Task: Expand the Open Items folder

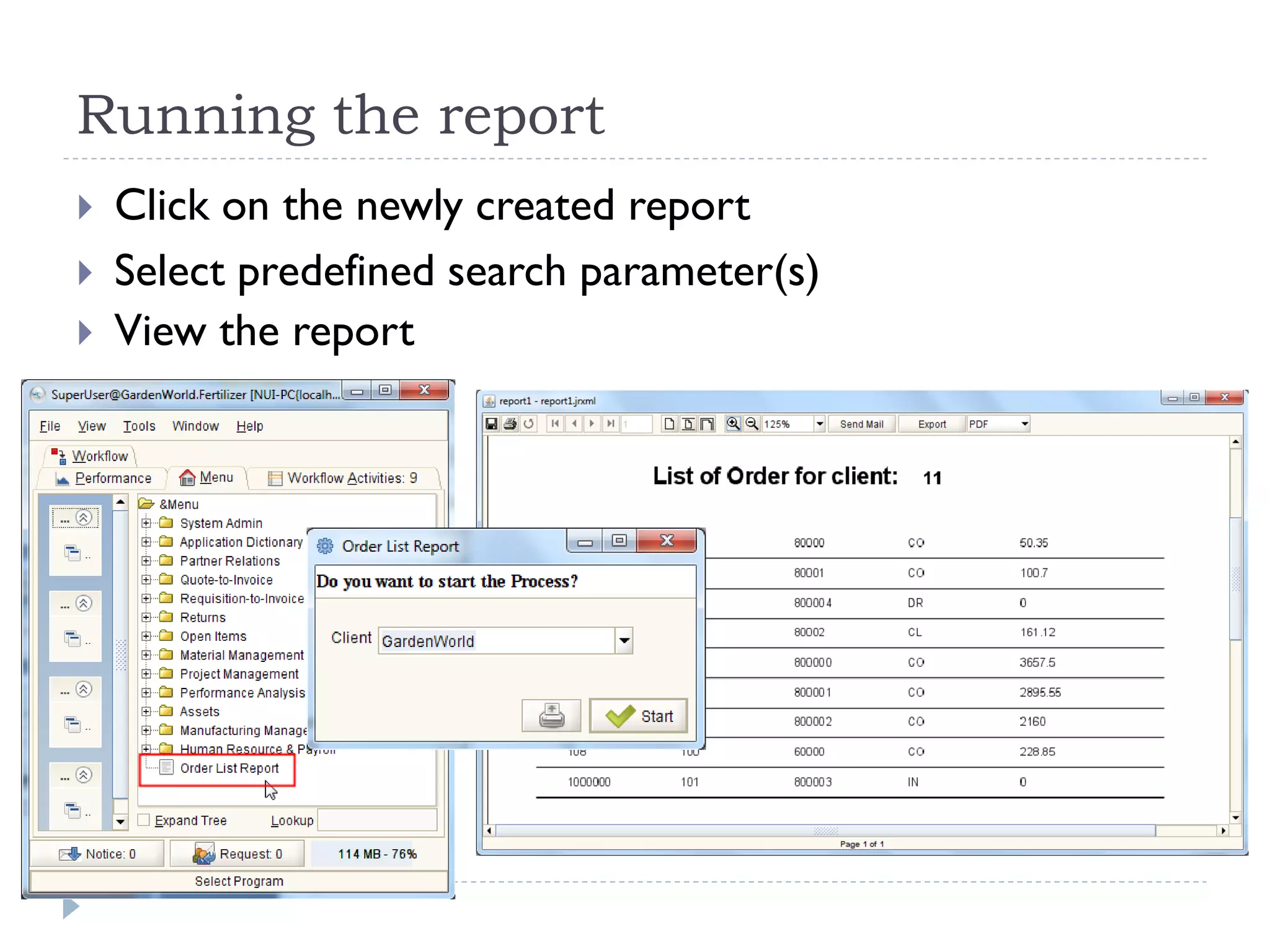Action: pos(146,636)
